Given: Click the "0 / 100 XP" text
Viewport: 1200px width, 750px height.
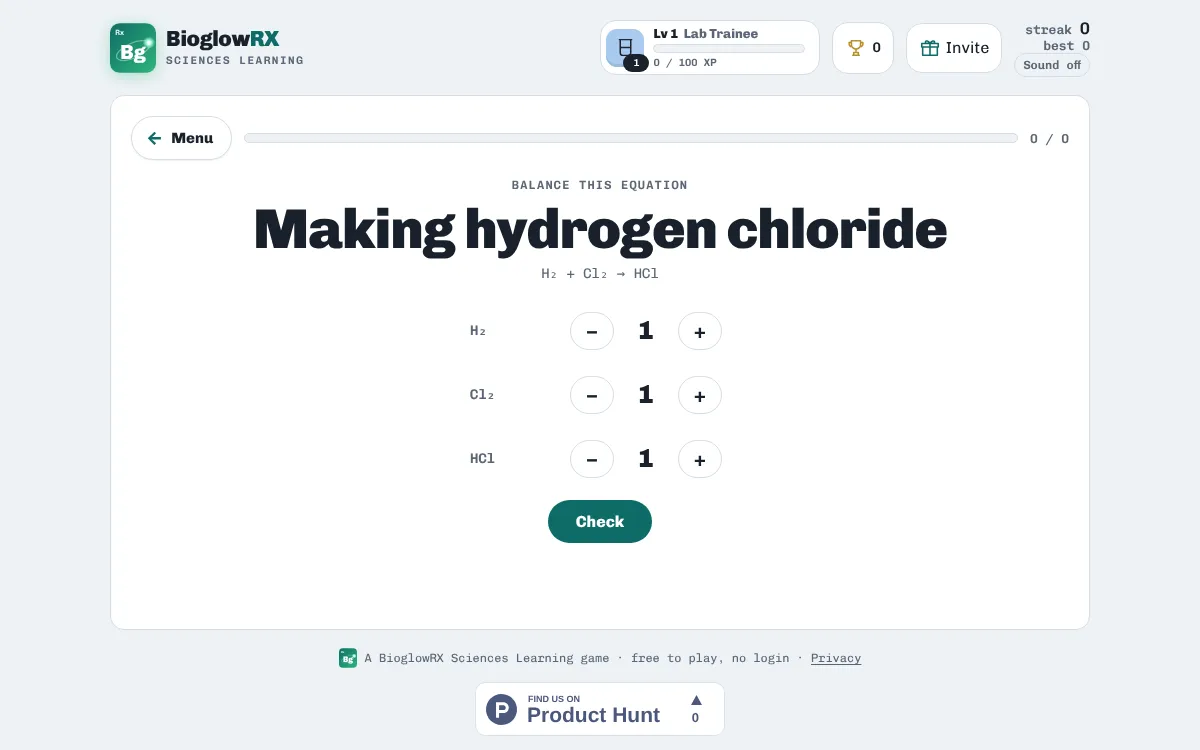Looking at the screenshot, I should click(685, 62).
